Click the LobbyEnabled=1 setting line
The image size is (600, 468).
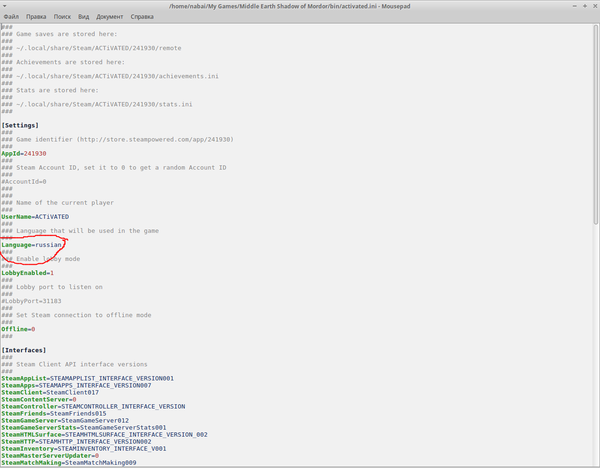click(27, 272)
